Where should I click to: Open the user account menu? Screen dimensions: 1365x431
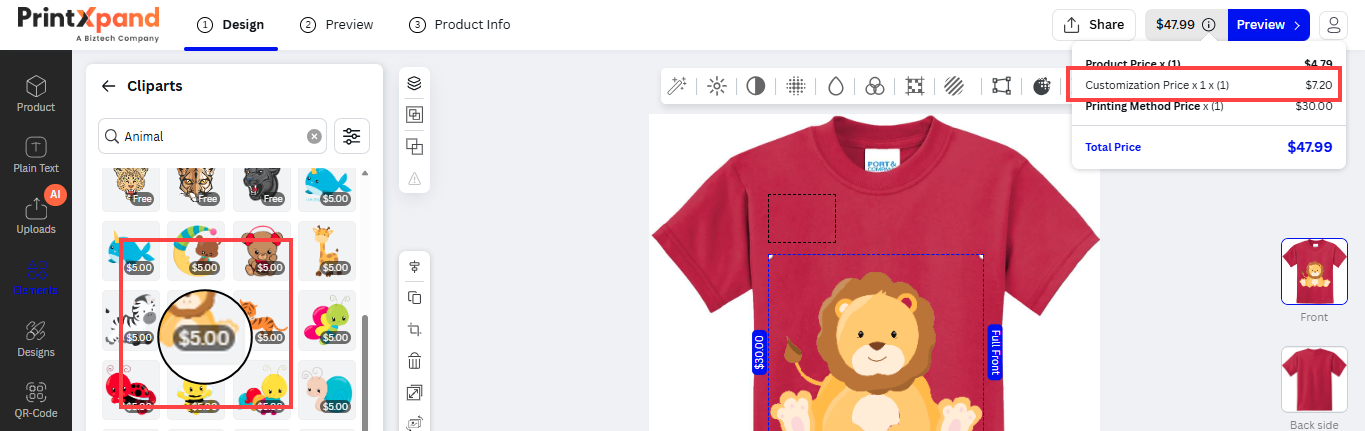(1333, 25)
